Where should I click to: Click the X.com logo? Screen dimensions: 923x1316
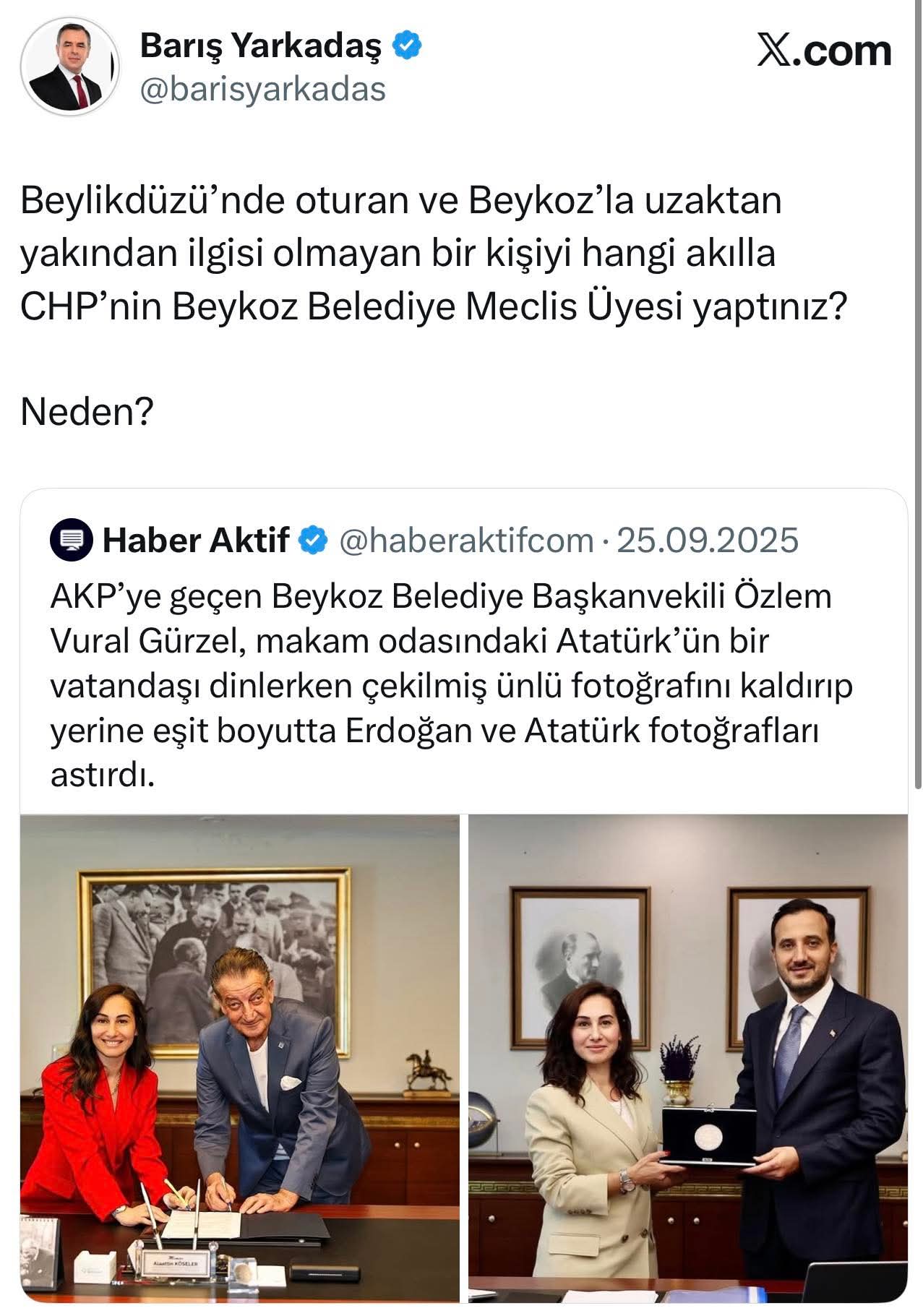click(x=824, y=51)
